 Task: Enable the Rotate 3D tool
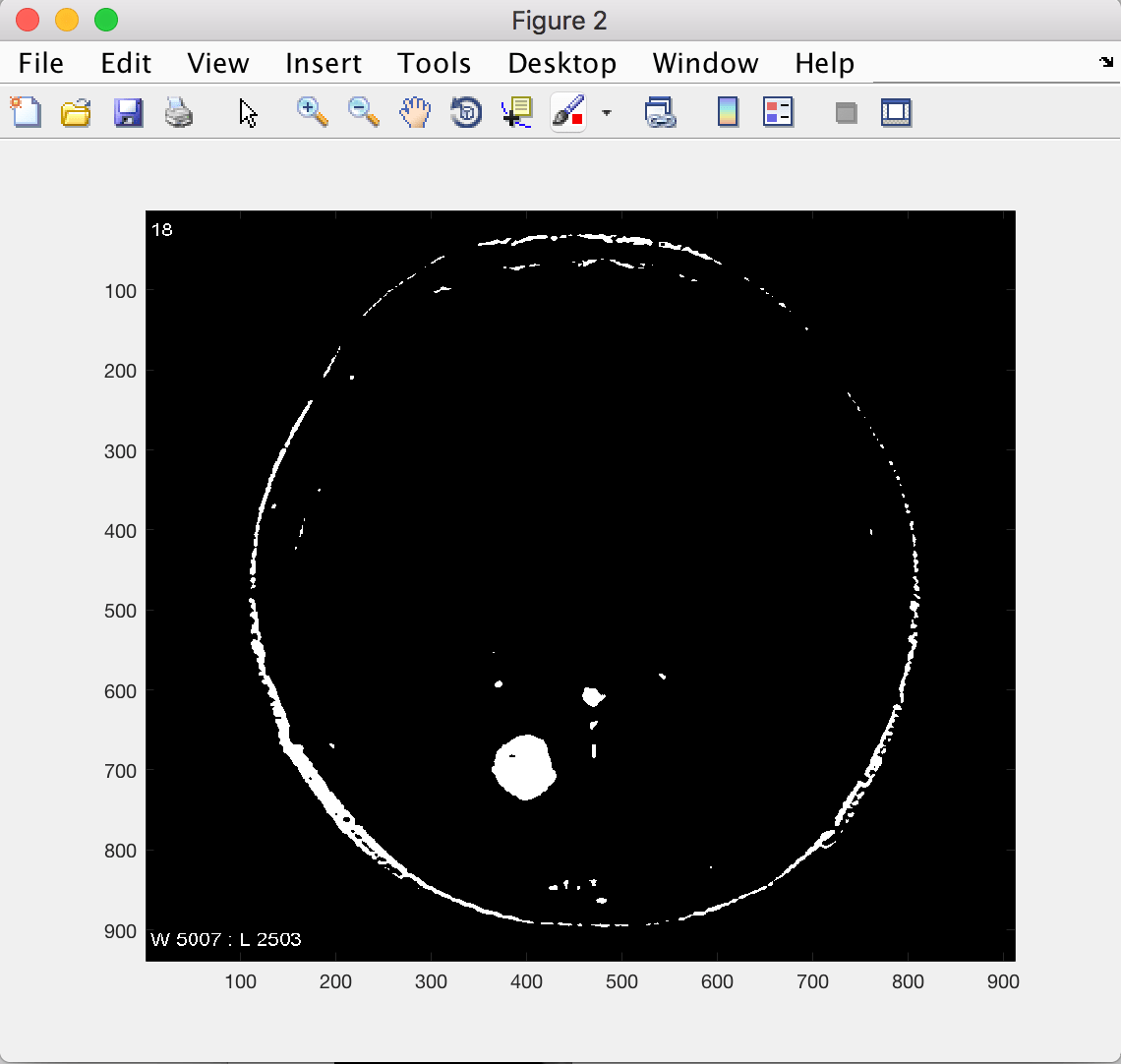click(464, 111)
